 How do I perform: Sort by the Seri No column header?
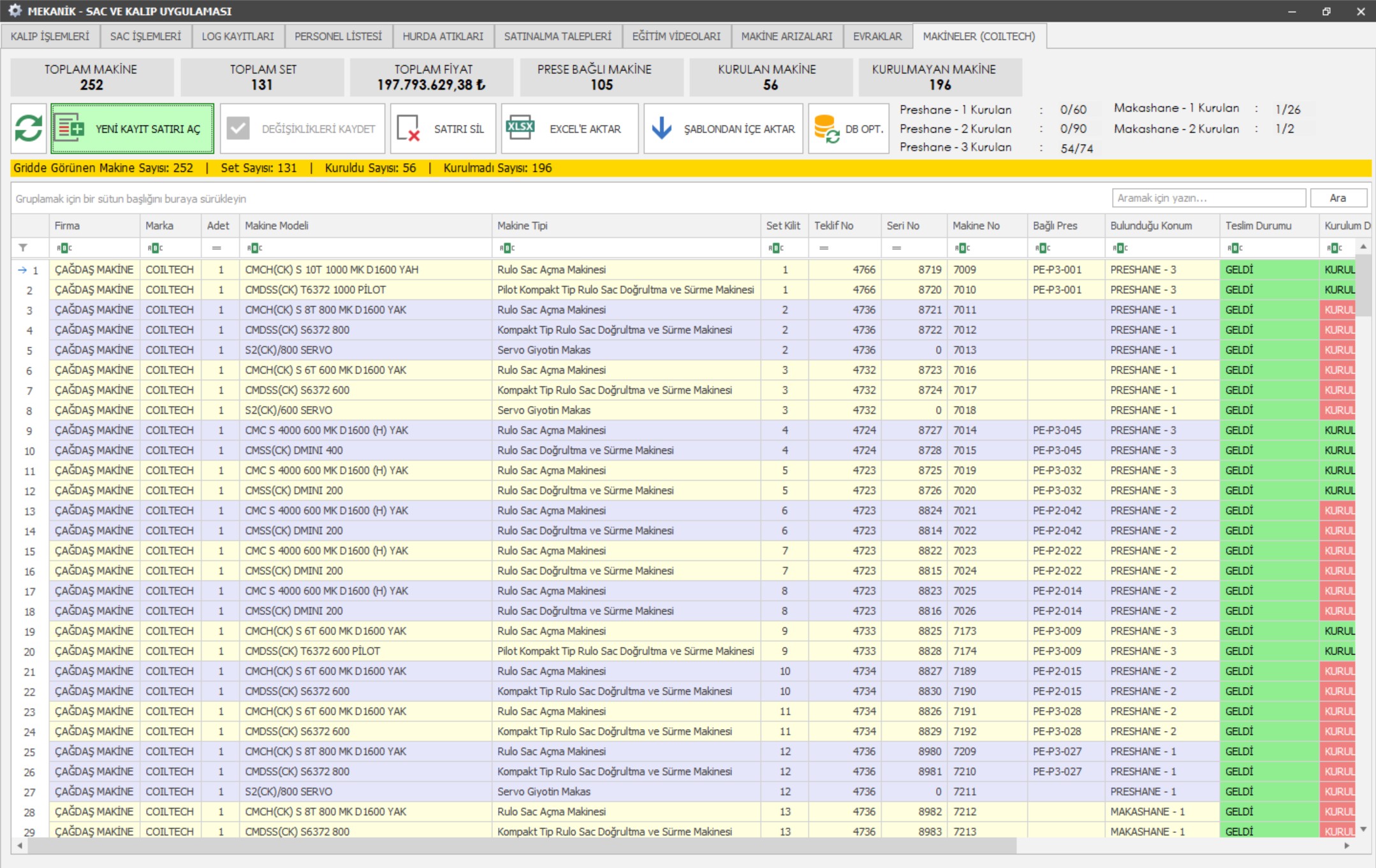(x=902, y=226)
